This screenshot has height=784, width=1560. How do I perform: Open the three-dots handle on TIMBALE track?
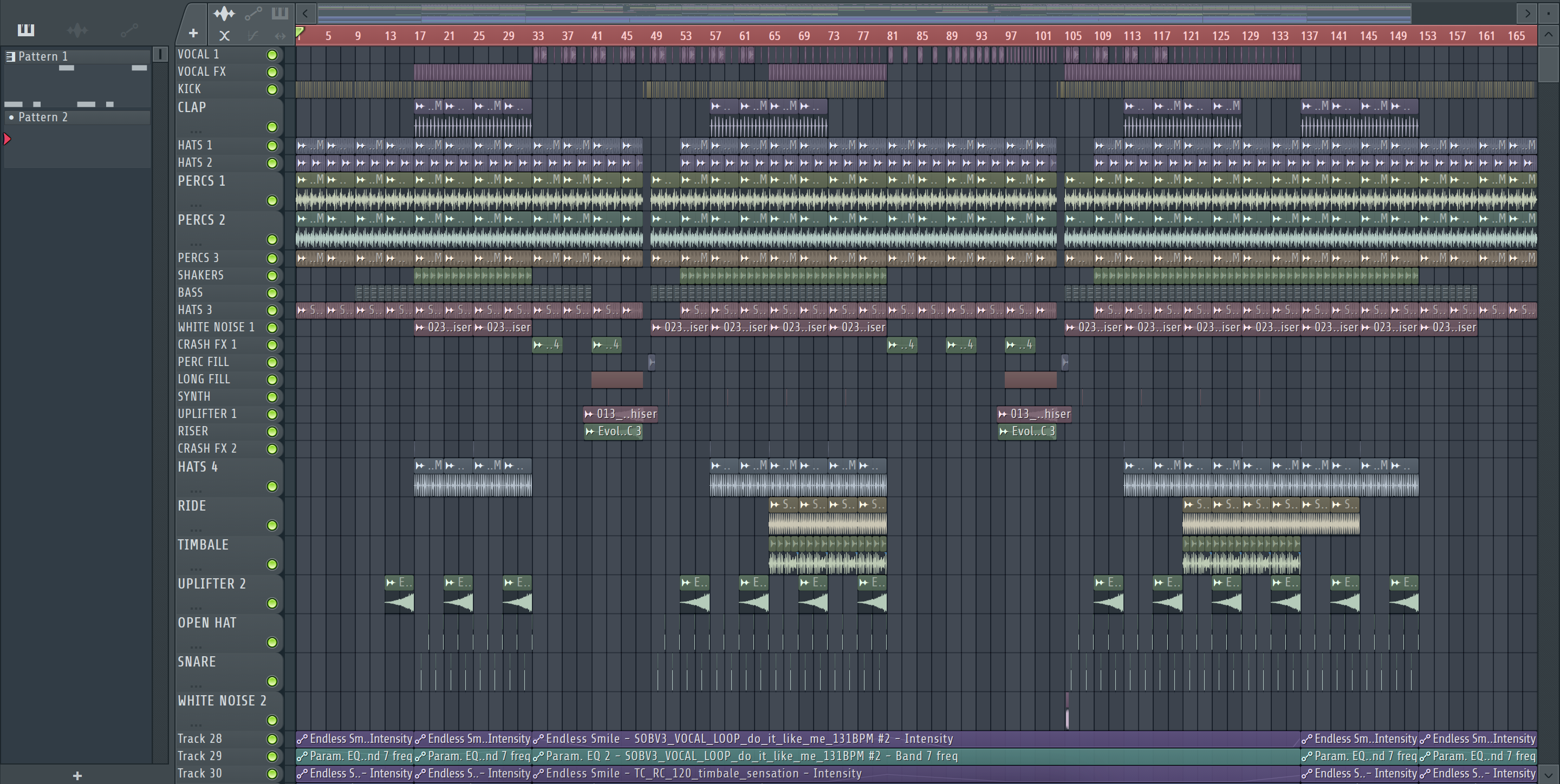[195, 569]
